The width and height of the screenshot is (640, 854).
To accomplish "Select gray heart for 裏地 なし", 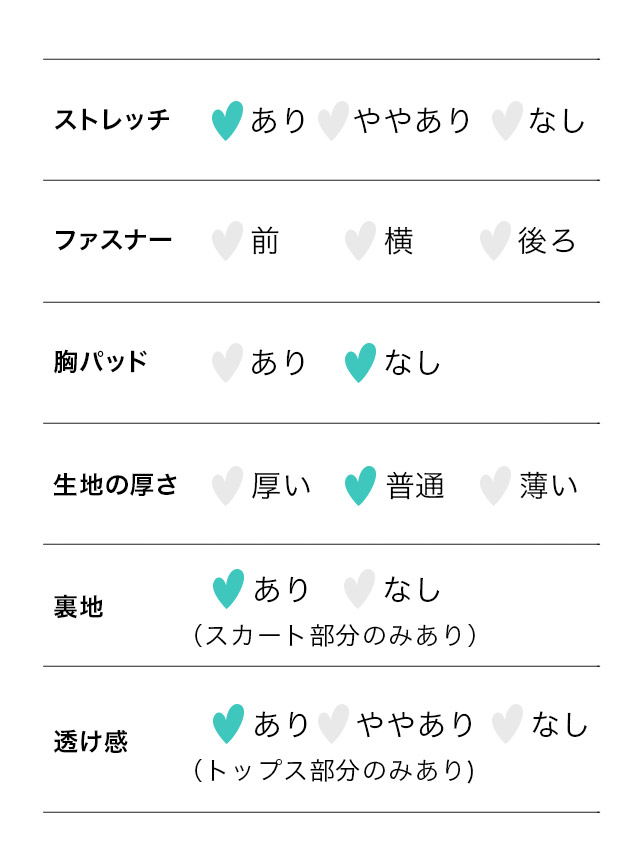I will tap(359, 589).
